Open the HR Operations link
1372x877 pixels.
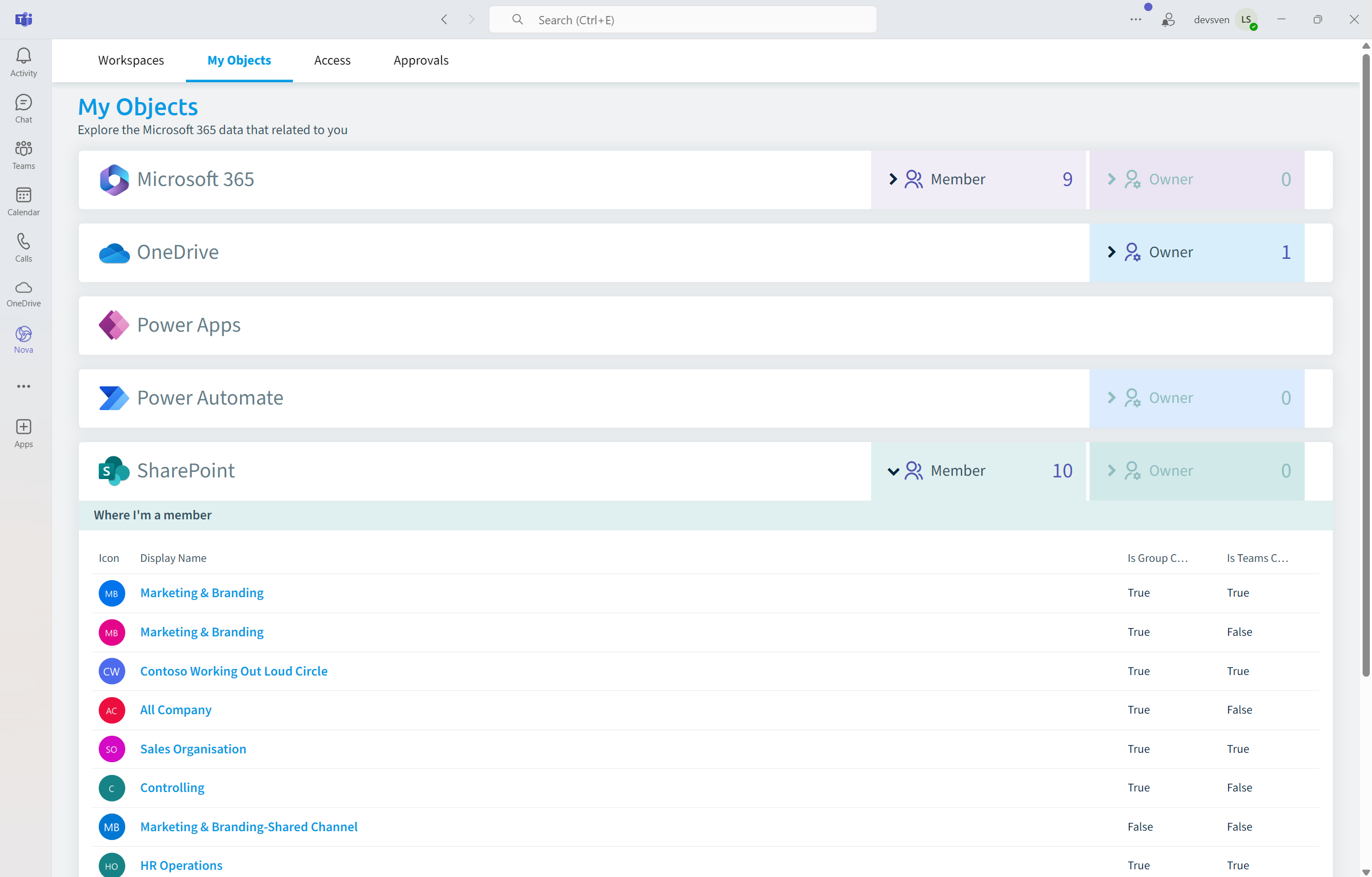[x=181, y=865]
